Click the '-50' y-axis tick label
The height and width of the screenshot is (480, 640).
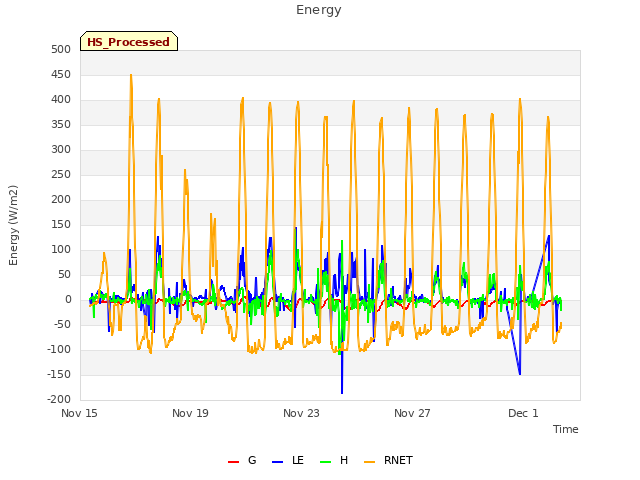pyautogui.click(x=62, y=325)
